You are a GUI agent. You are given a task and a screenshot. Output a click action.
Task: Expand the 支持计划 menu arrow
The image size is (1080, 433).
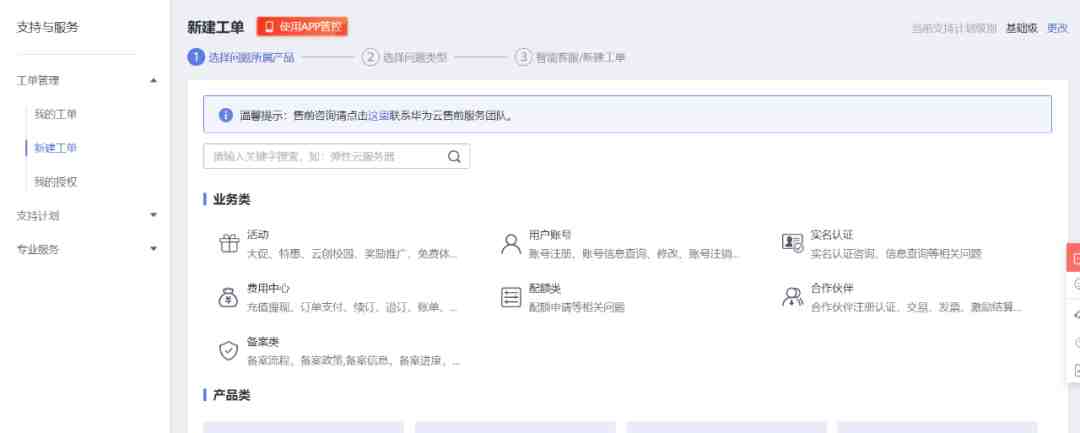pyautogui.click(x=154, y=215)
